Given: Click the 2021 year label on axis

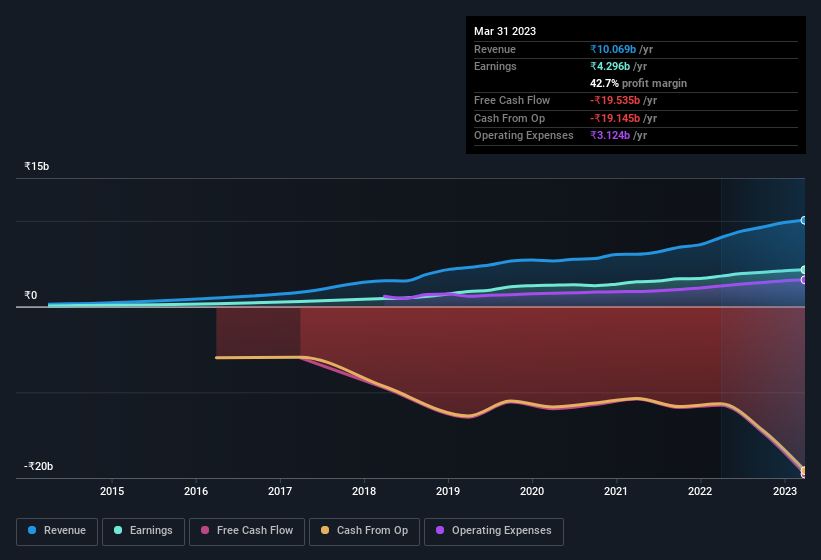Looking at the screenshot, I should 616,491.
